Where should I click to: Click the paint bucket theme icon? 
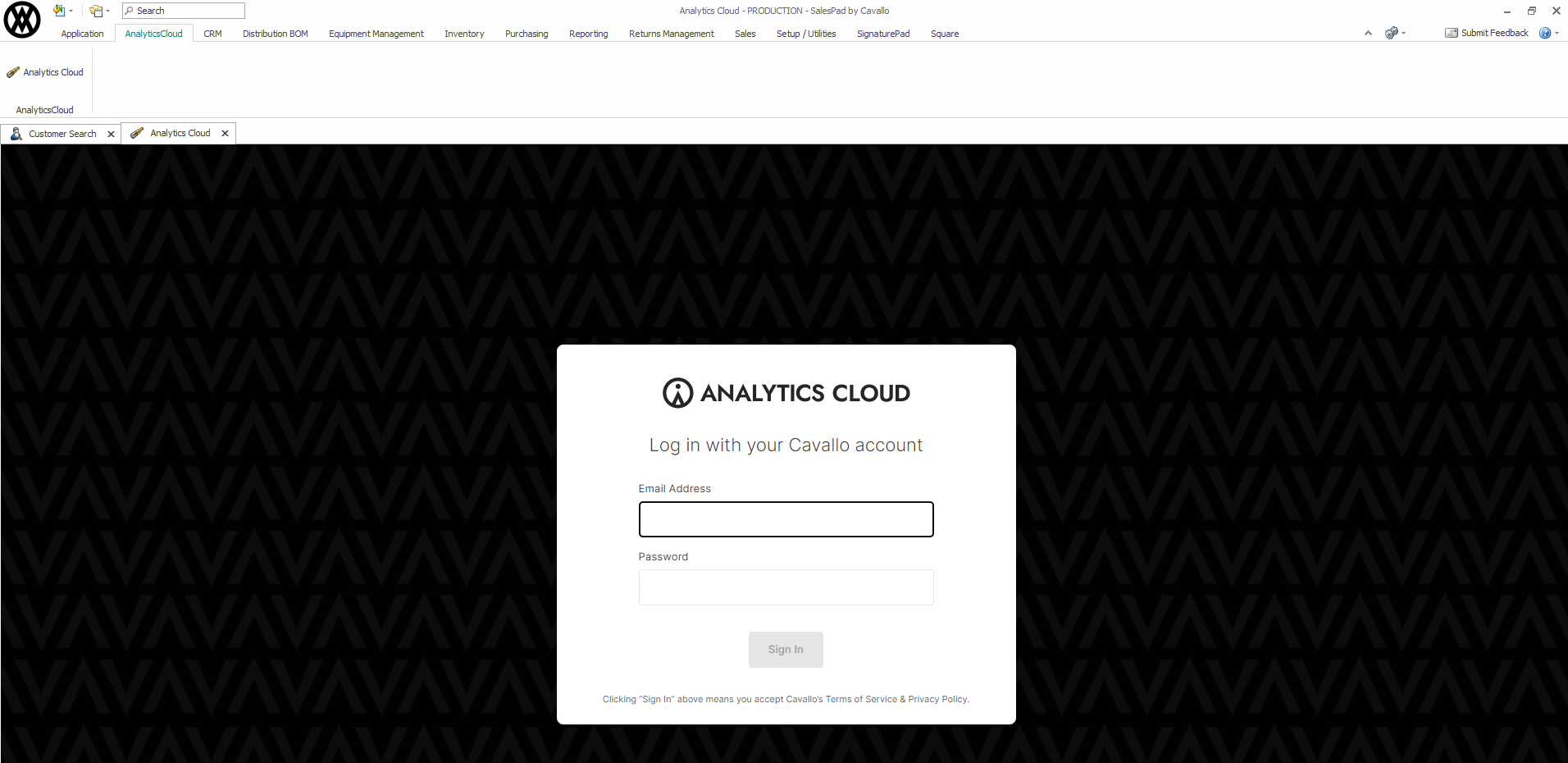59,11
